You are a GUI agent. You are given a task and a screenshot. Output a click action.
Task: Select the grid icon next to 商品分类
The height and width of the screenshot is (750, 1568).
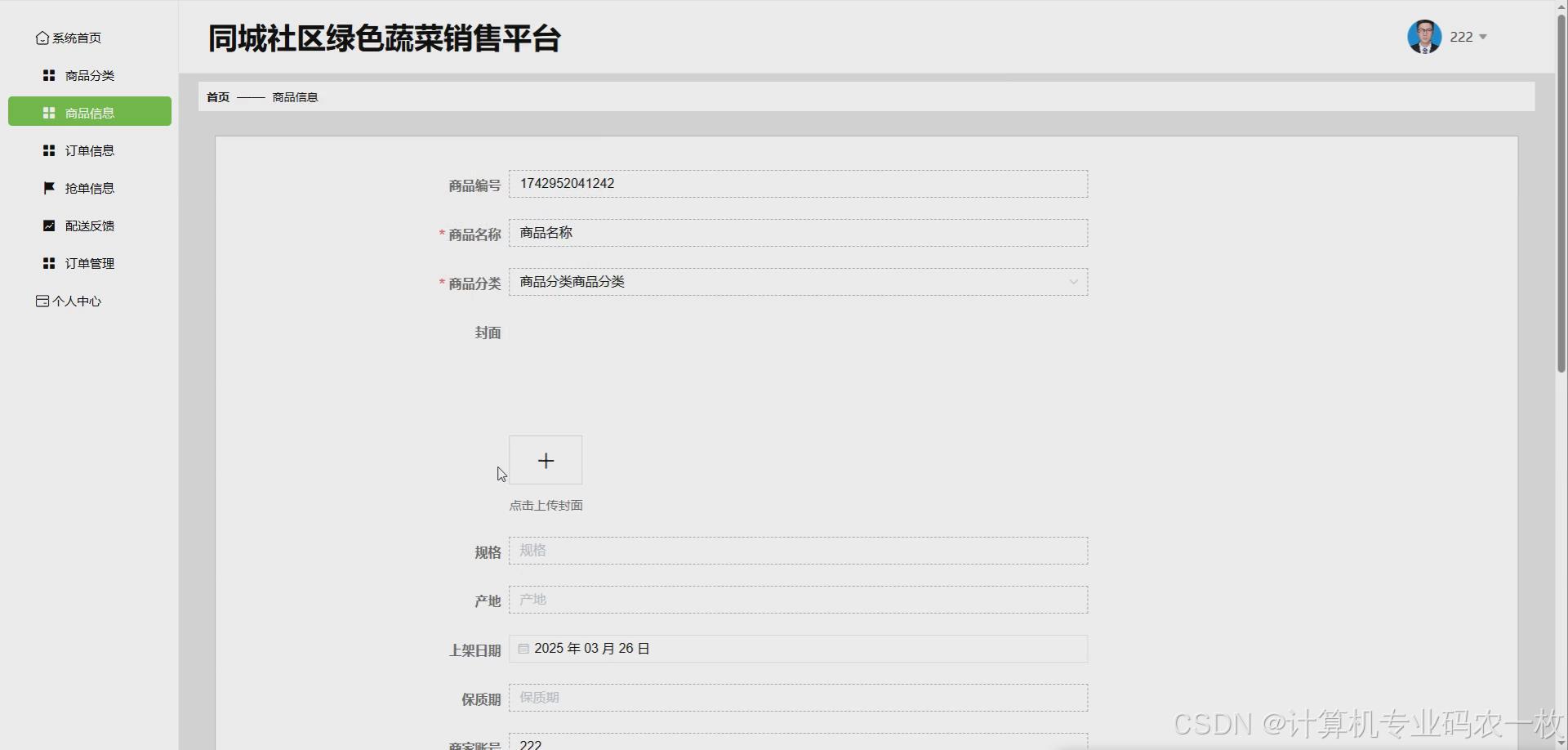tap(49, 74)
